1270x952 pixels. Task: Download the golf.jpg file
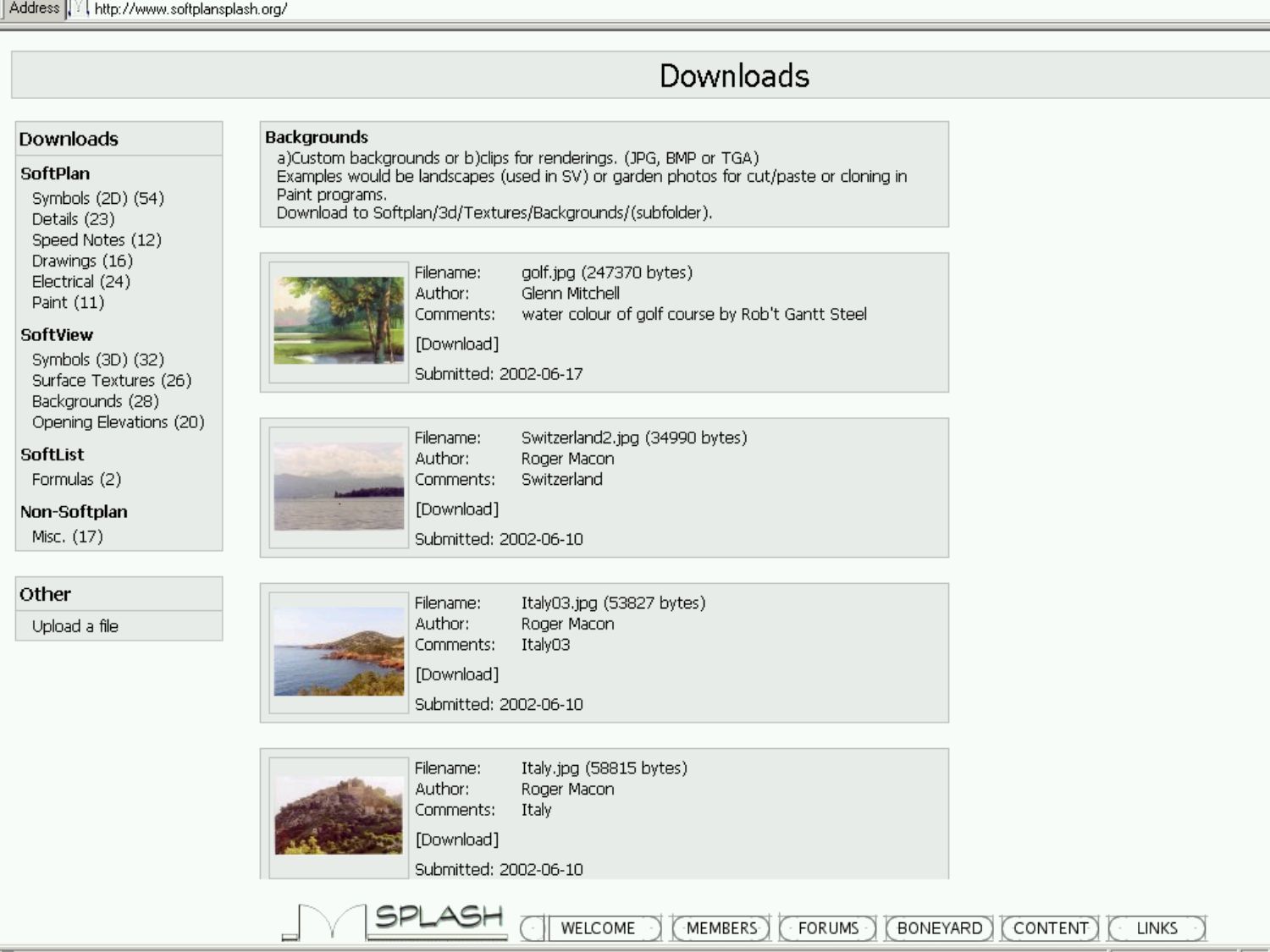[457, 344]
